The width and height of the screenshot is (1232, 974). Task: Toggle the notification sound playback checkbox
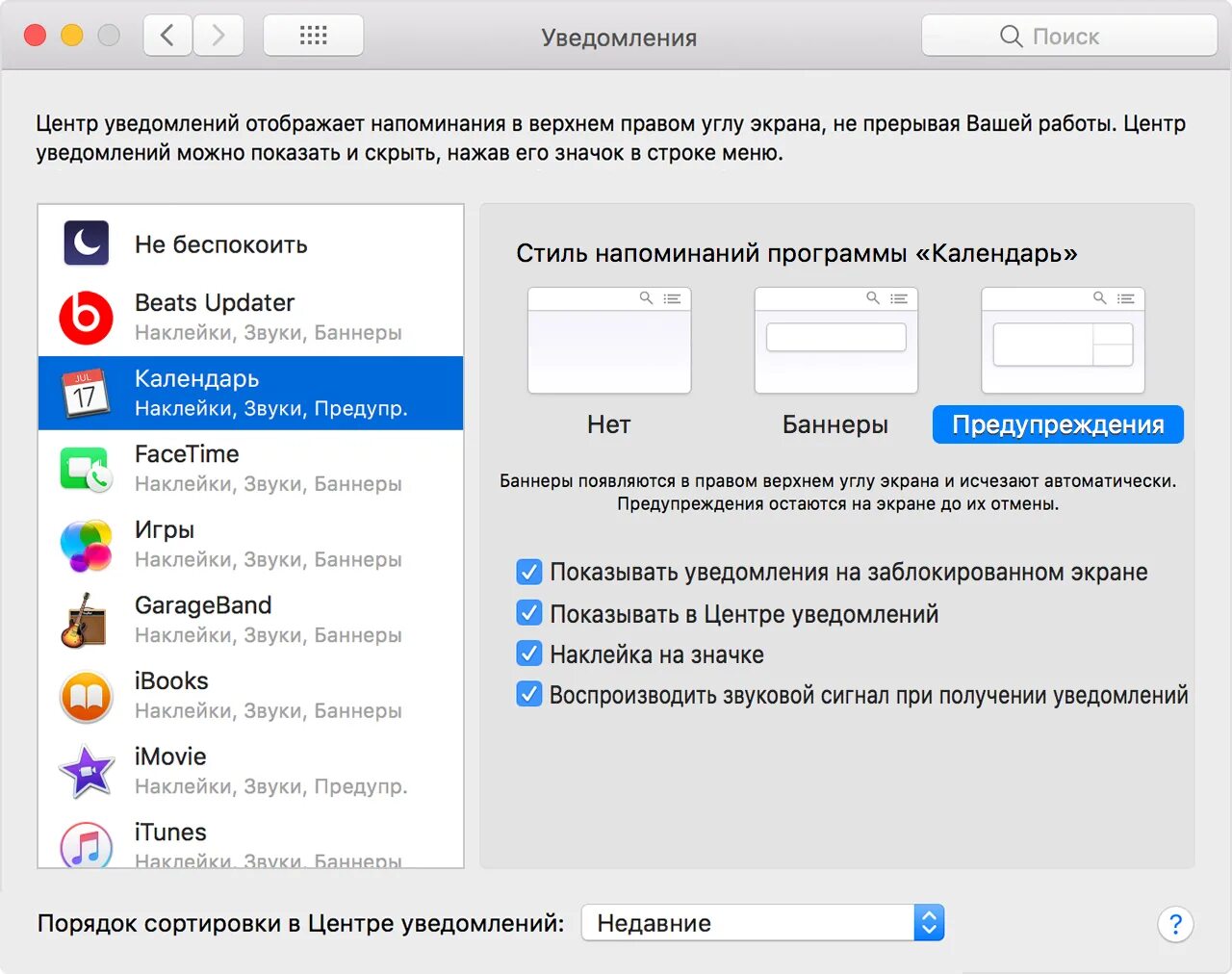(529, 694)
